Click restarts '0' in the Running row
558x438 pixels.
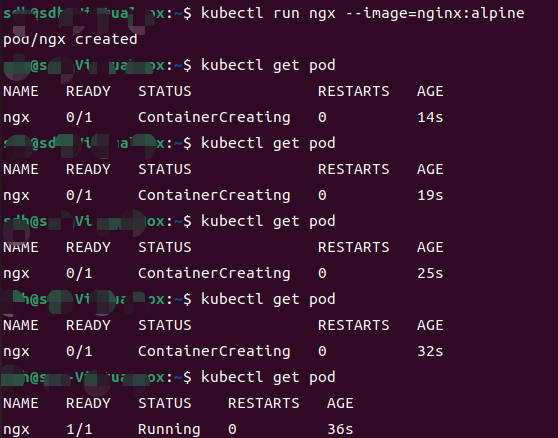click(x=232, y=429)
